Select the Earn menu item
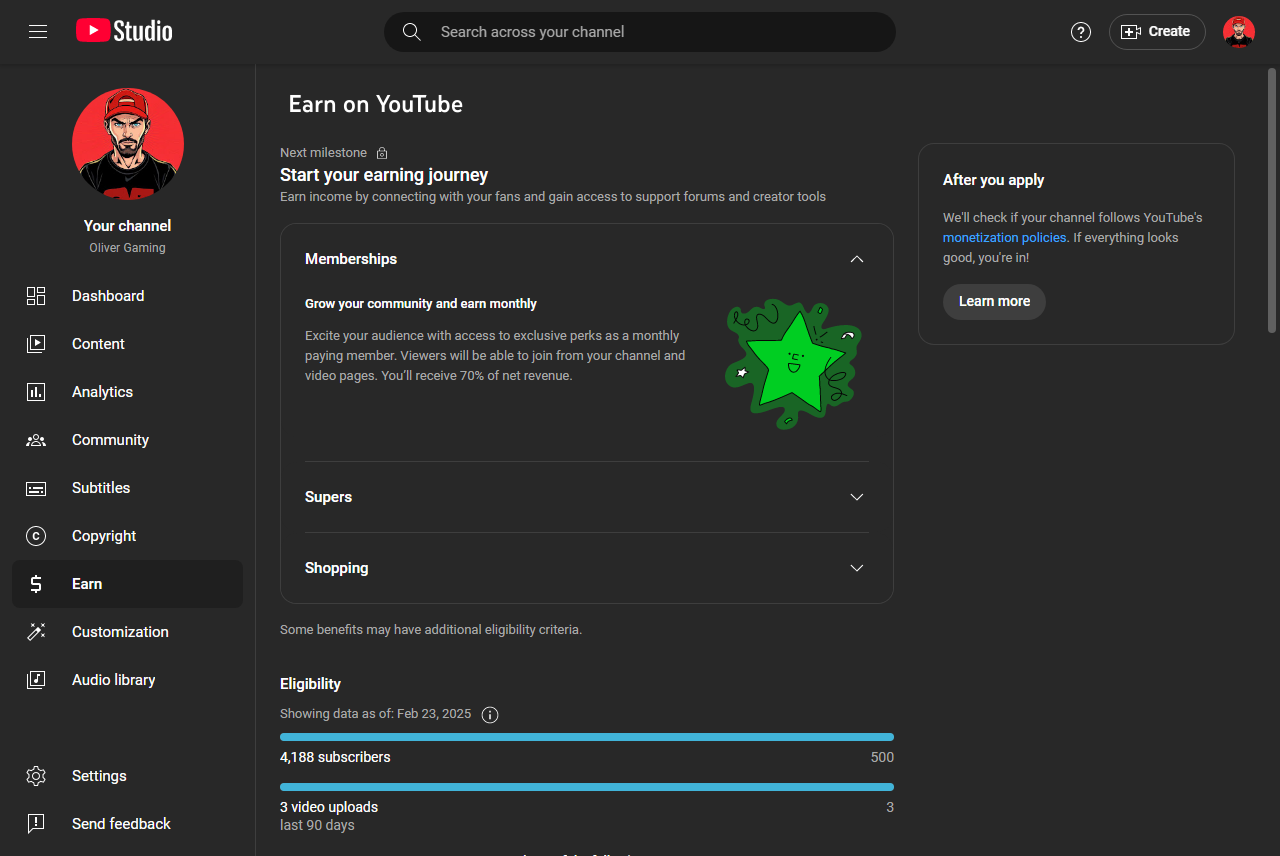The height and width of the screenshot is (856, 1280). tap(127, 584)
